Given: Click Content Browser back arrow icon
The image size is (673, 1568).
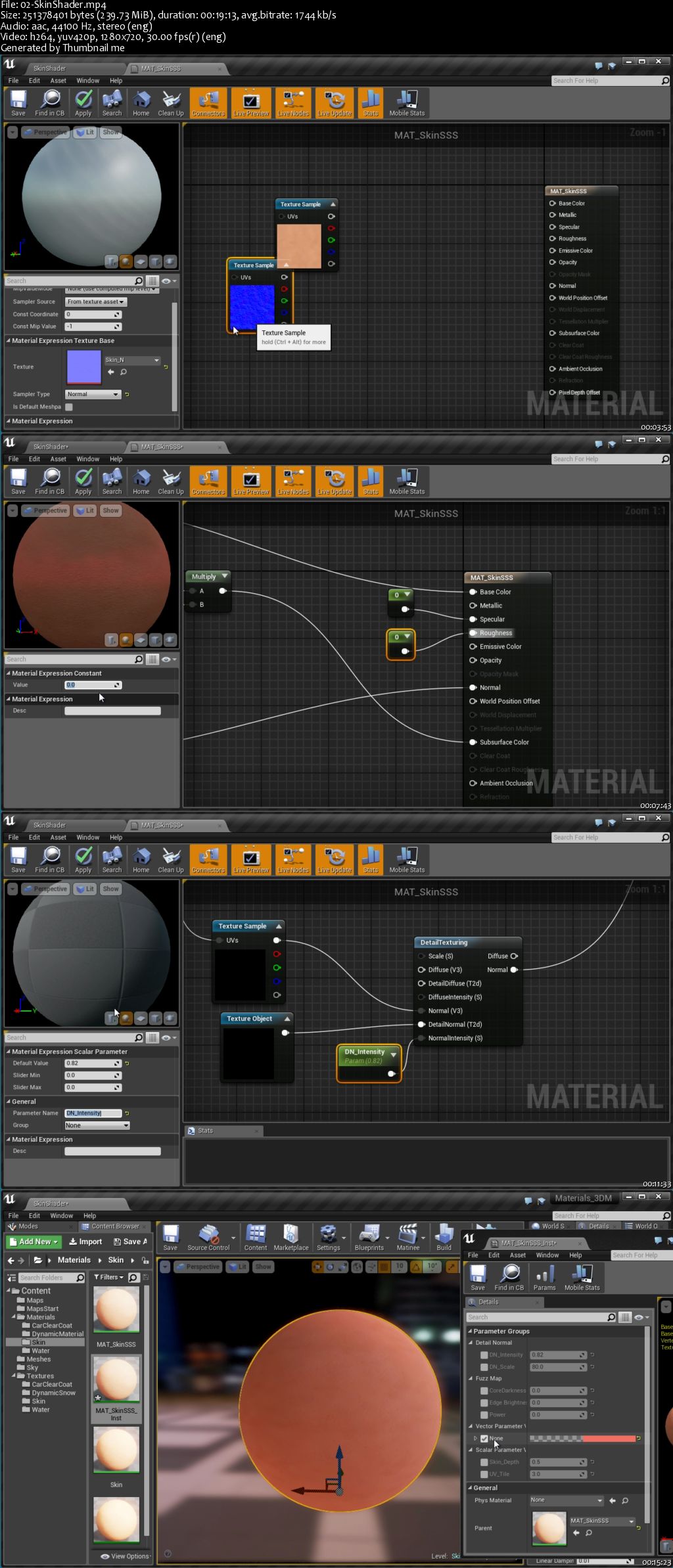Looking at the screenshot, I should [x=11, y=1260].
